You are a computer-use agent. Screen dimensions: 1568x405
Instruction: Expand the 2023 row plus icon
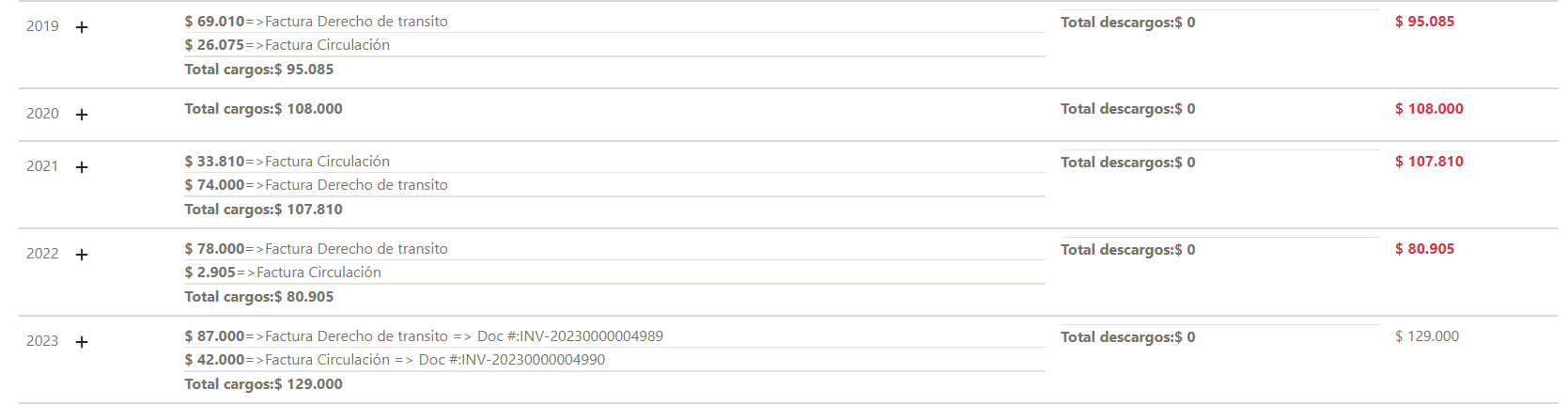point(82,342)
